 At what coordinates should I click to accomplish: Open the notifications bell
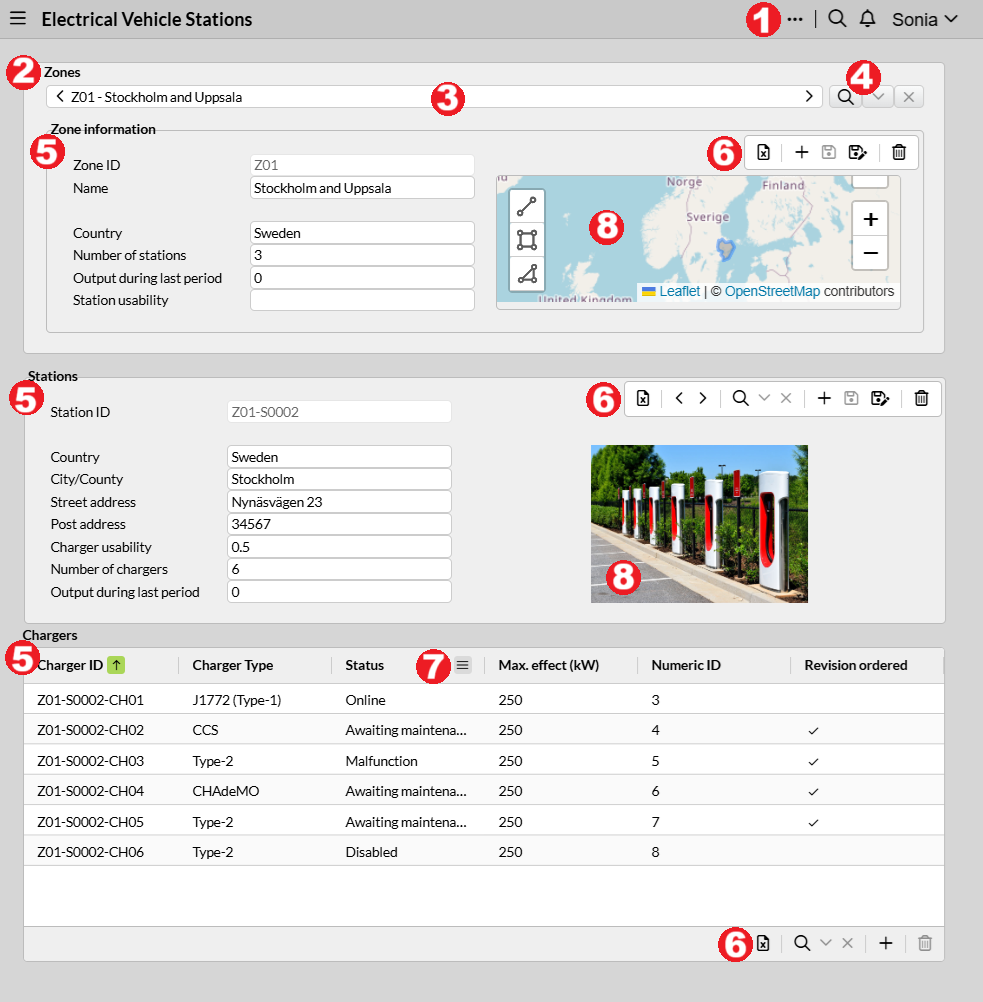click(867, 19)
